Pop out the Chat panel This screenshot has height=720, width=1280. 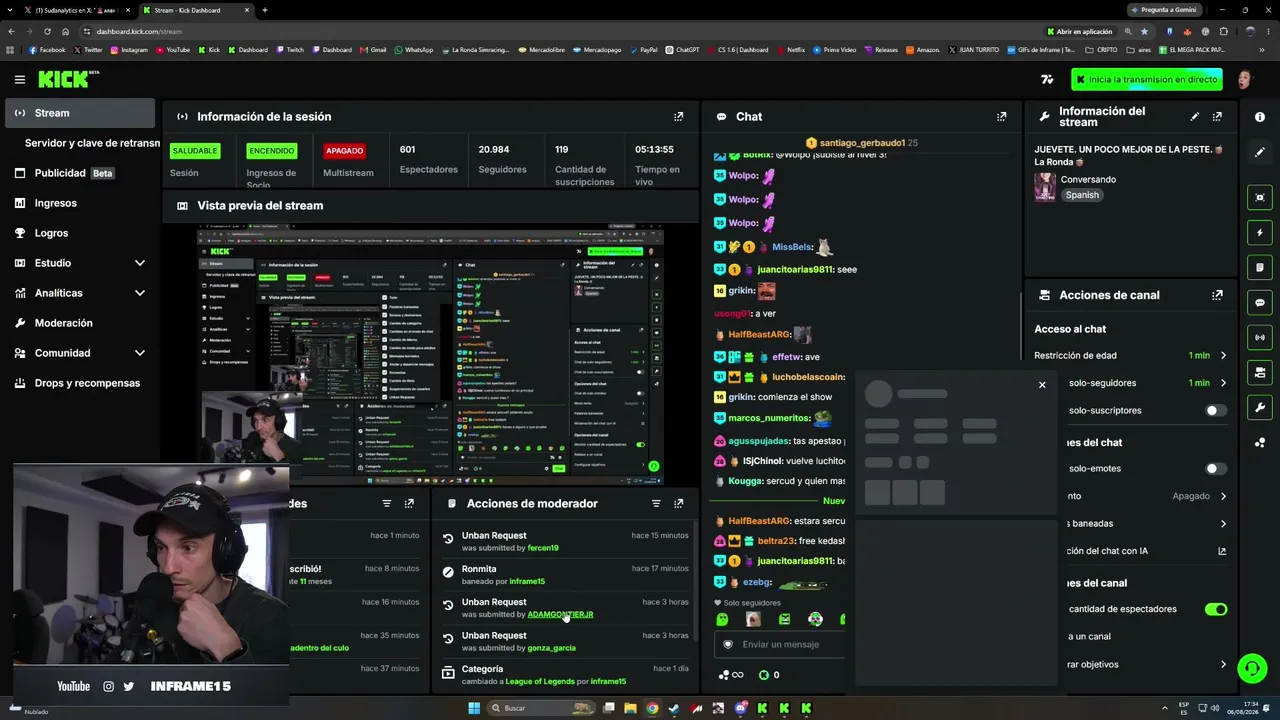[x=1001, y=116]
